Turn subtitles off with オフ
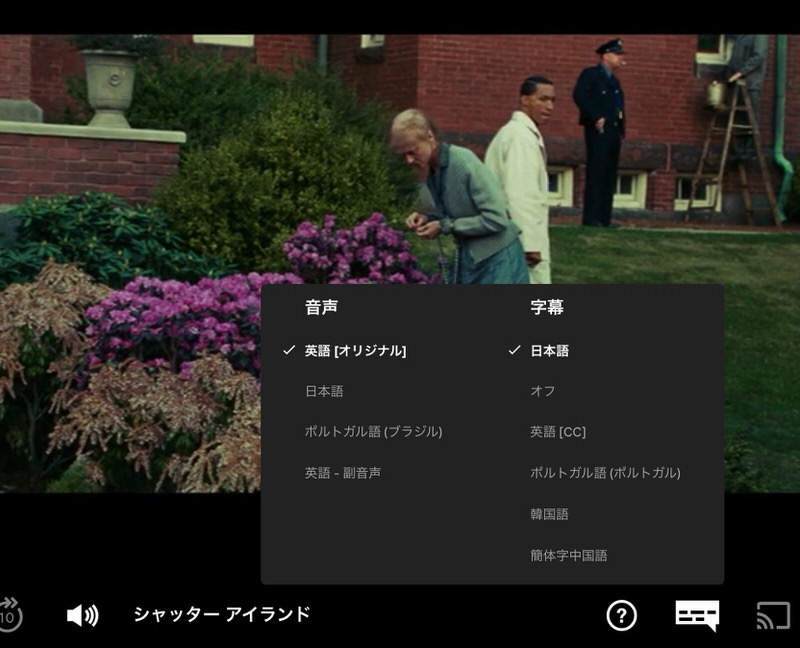Image resolution: width=800 pixels, height=648 pixels. coord(542,391)
